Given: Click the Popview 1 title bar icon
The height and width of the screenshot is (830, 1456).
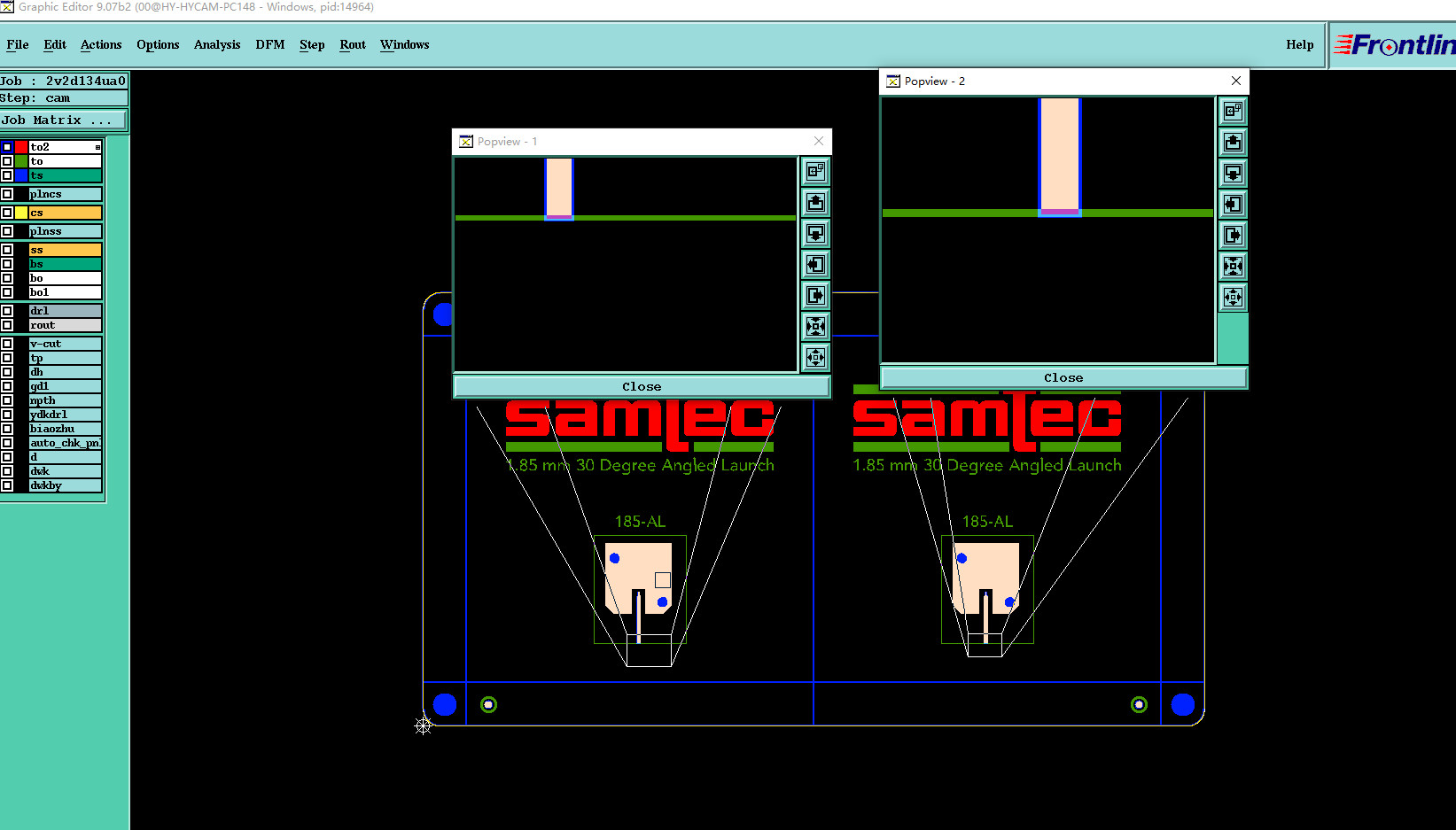Looking at the screenshot, I should point(466,142).
